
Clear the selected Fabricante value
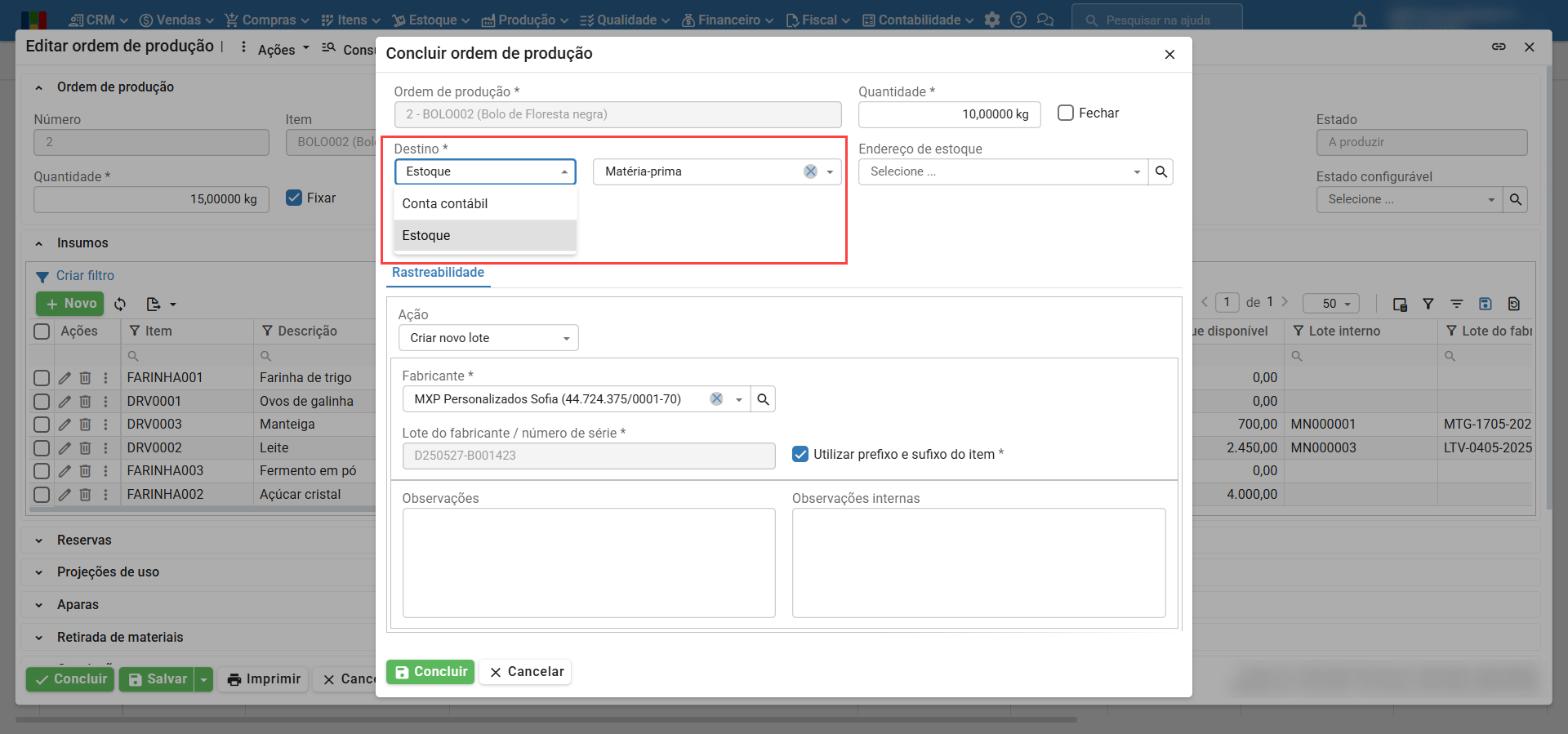click(x=716, y=399)
